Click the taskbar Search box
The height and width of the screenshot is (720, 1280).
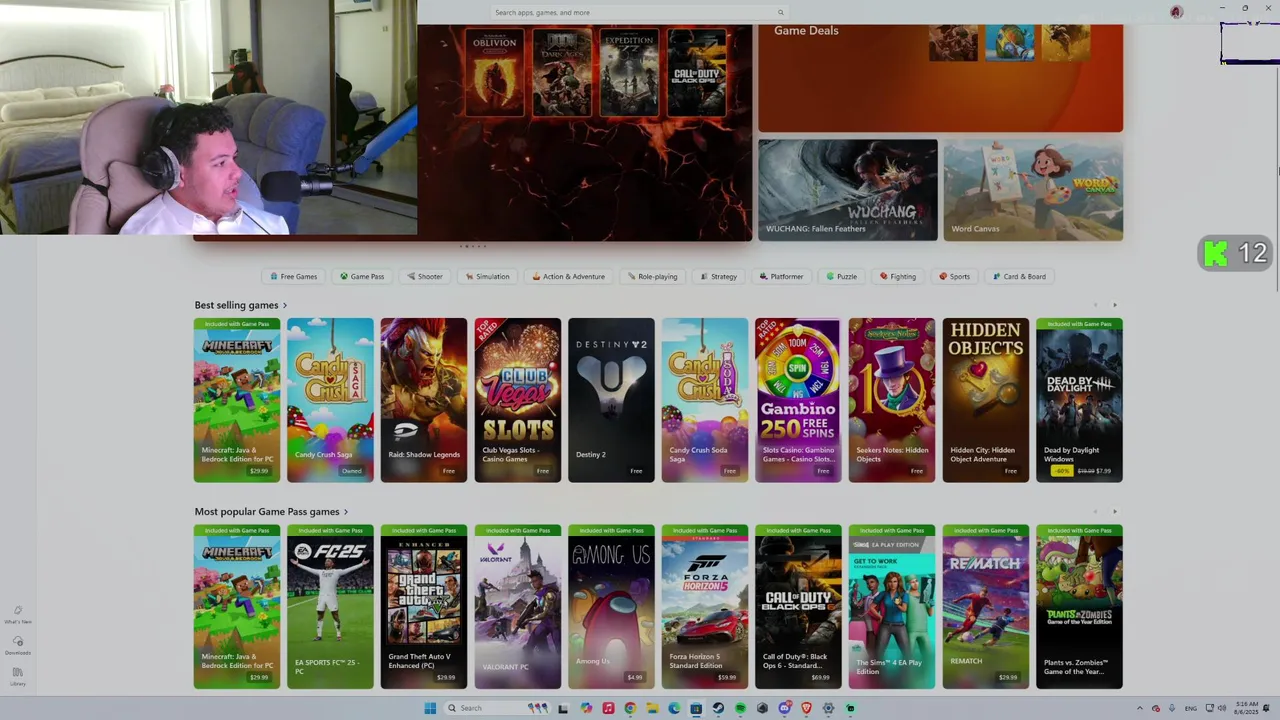(x=497, y=708)
